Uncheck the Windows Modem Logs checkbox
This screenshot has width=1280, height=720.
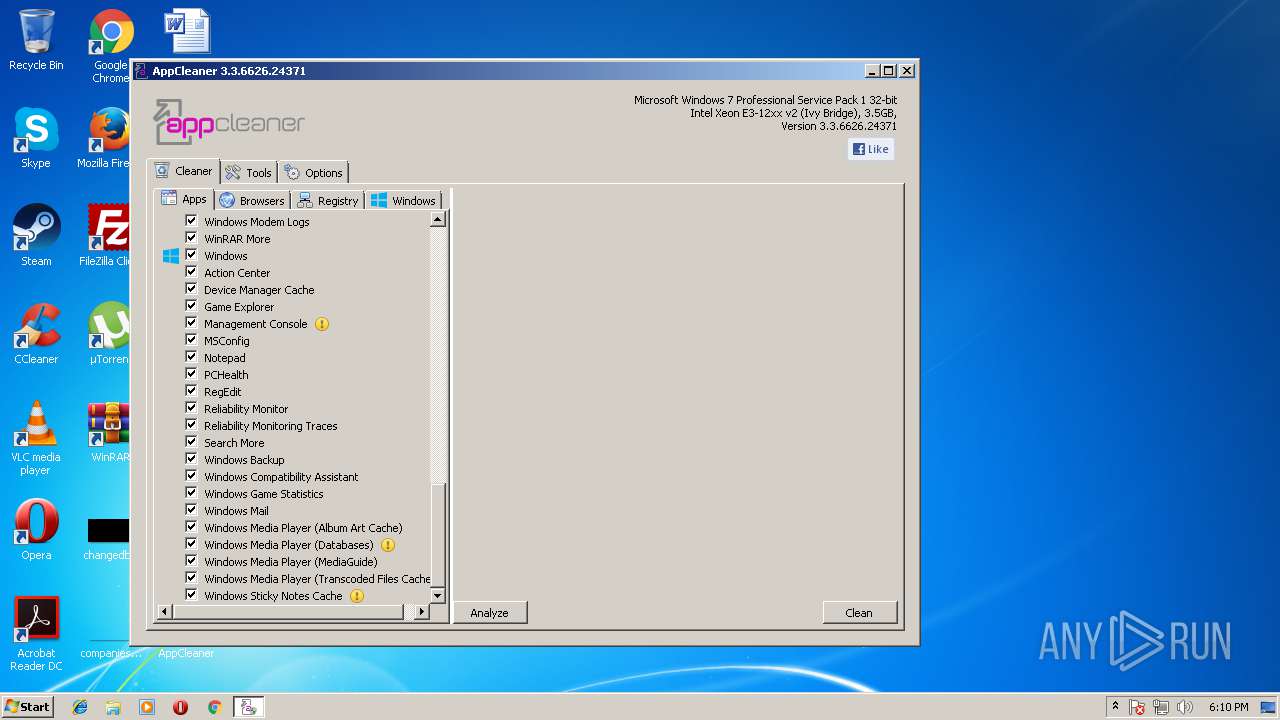tap(191, 221)
